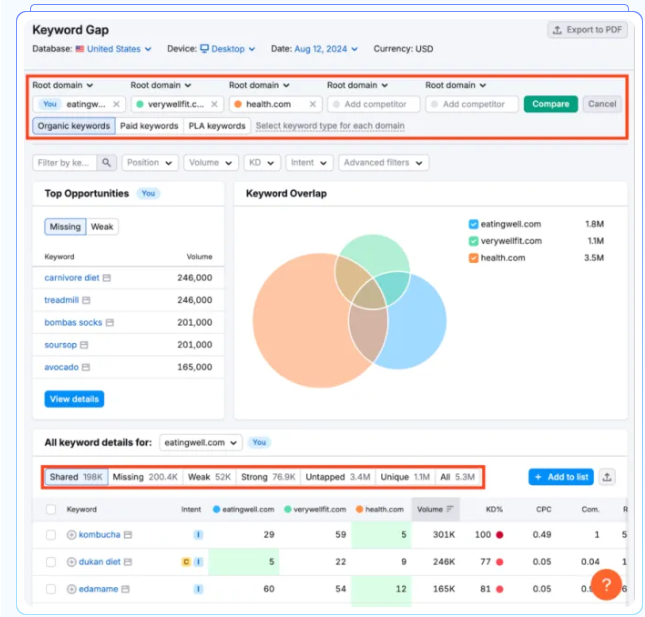Click SERP icon next to treadmill
Image resolution: width=645 pixels, height=617 pixels.
click(86, 300)
